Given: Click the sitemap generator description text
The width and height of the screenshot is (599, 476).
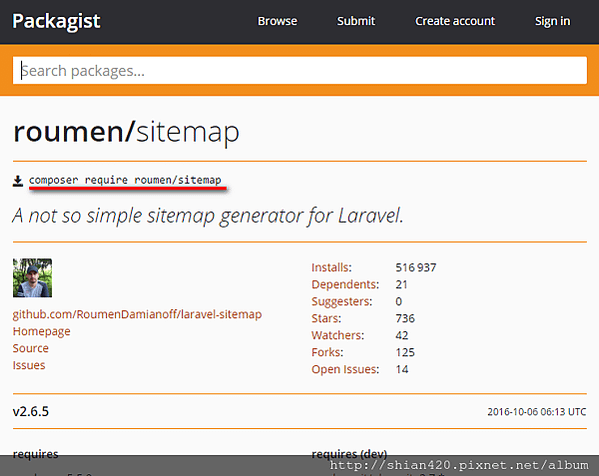Looking at the screenshot, I should 207,215.
